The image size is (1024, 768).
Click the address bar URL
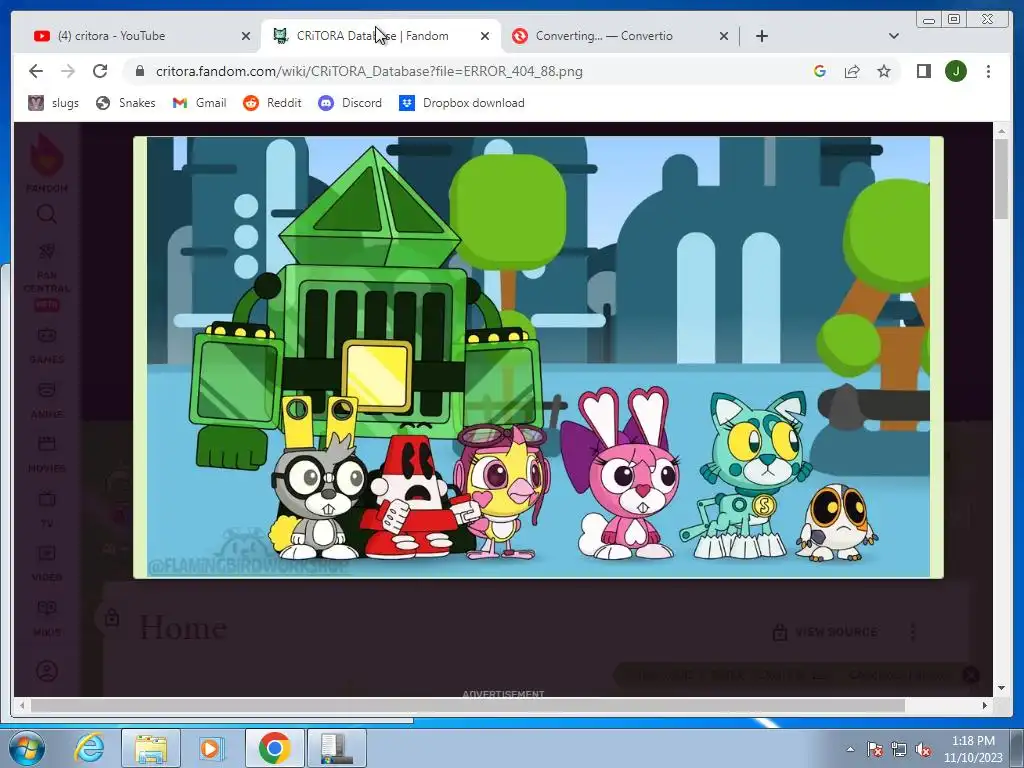[x=369, y=71]
